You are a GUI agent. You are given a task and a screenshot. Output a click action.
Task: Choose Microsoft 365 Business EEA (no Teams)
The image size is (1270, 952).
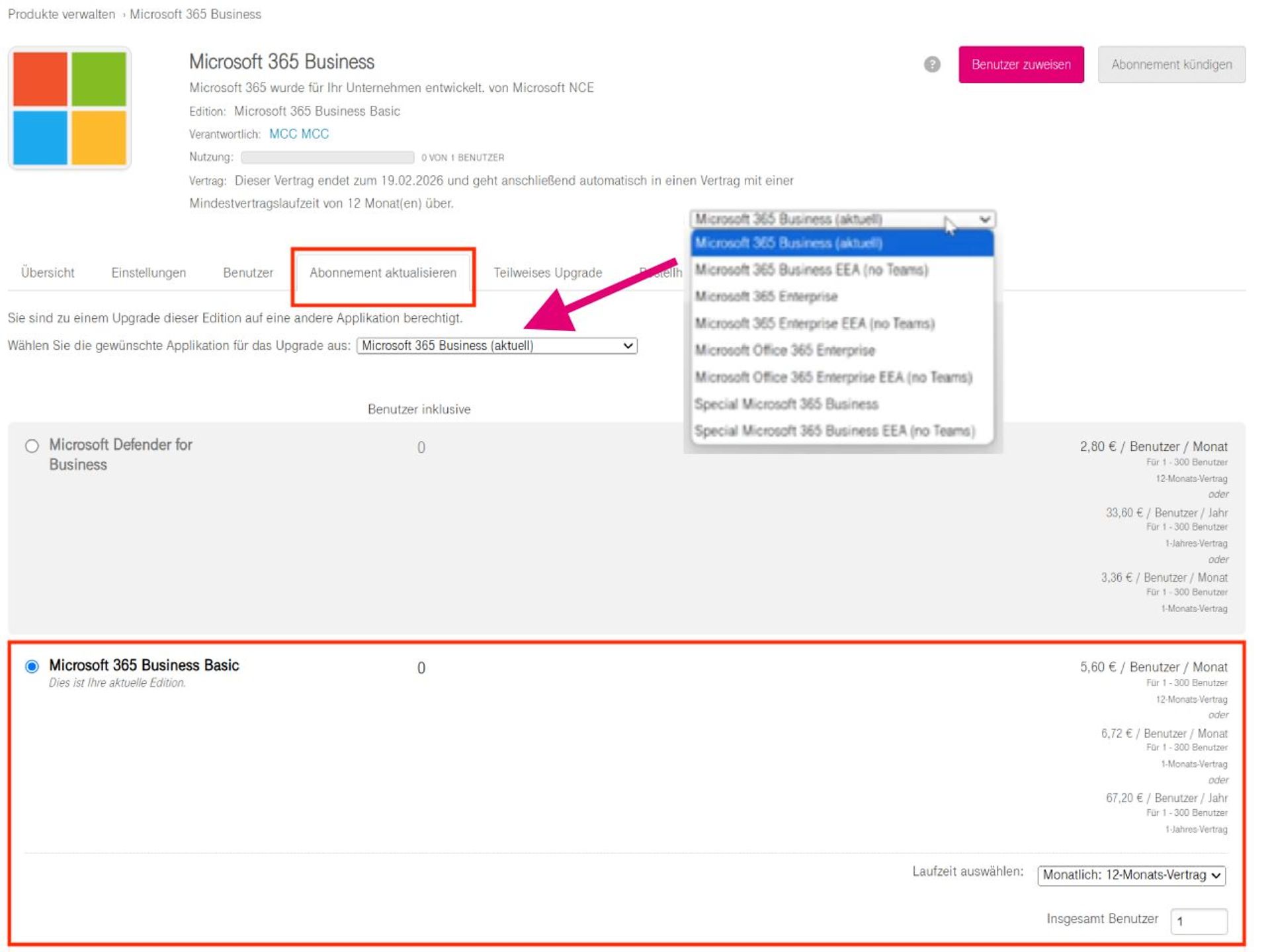point(842,270)
